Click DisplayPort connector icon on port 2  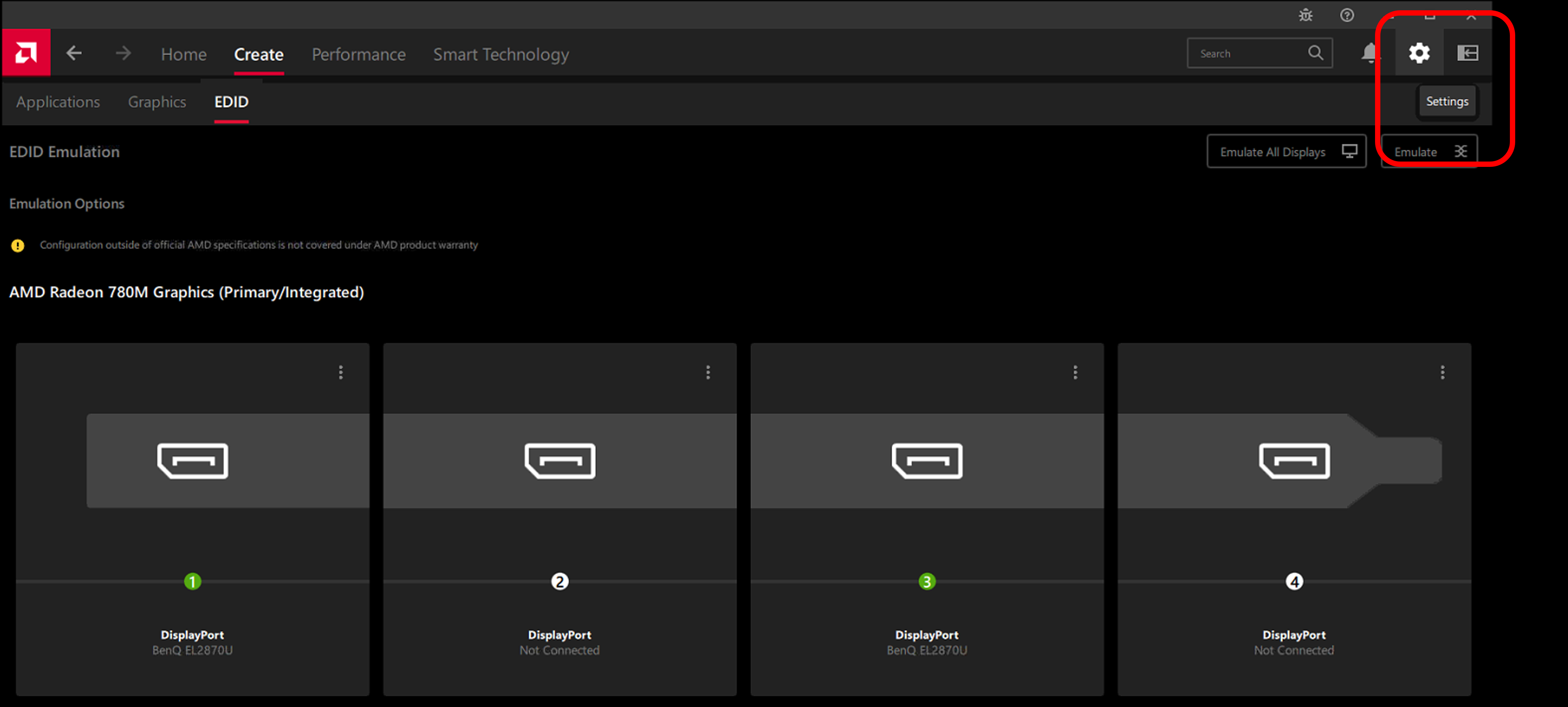coord(560,460)
